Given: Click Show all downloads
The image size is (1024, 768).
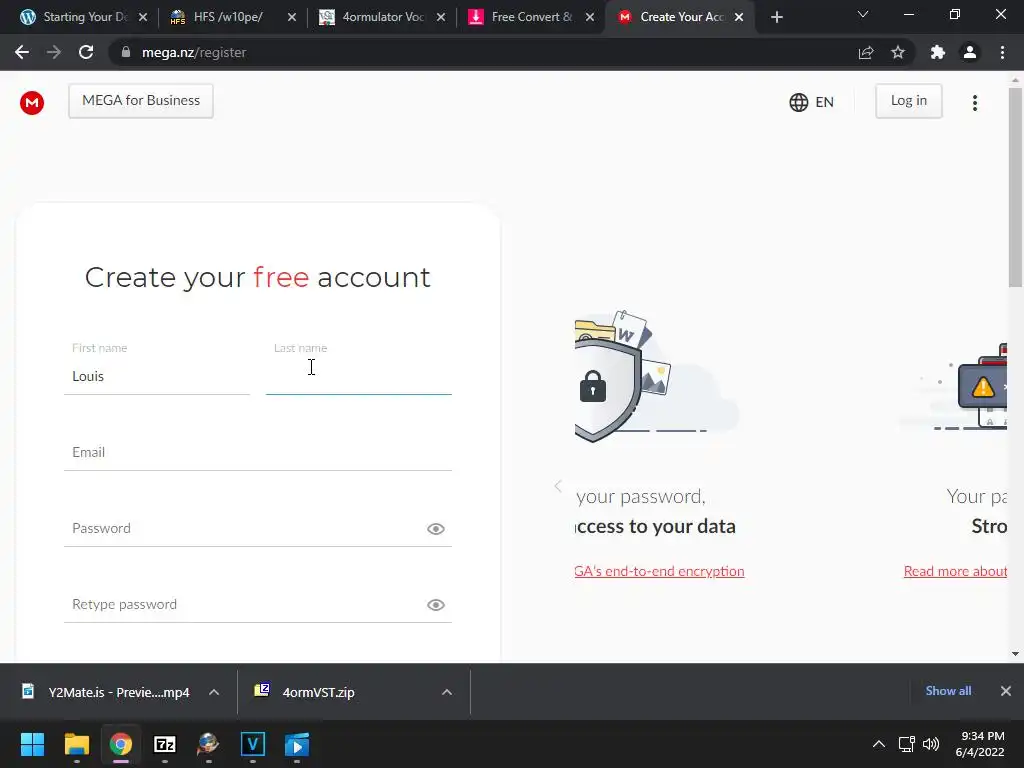Looking at the screenshot, I should click(x=948, y=691).
